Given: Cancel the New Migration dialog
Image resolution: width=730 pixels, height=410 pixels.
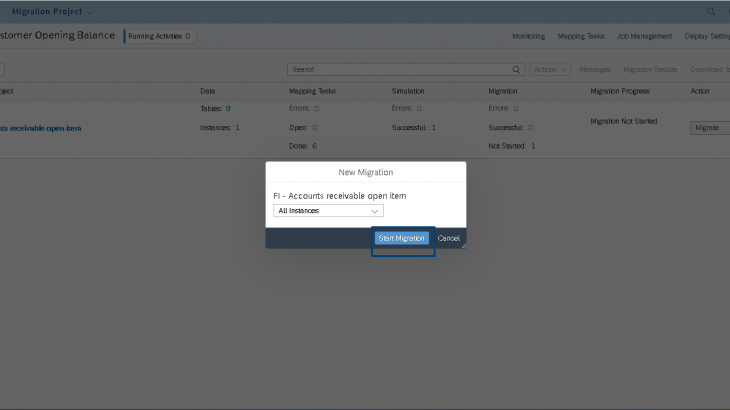Looking at the screenshot, I should pos(448,239).
